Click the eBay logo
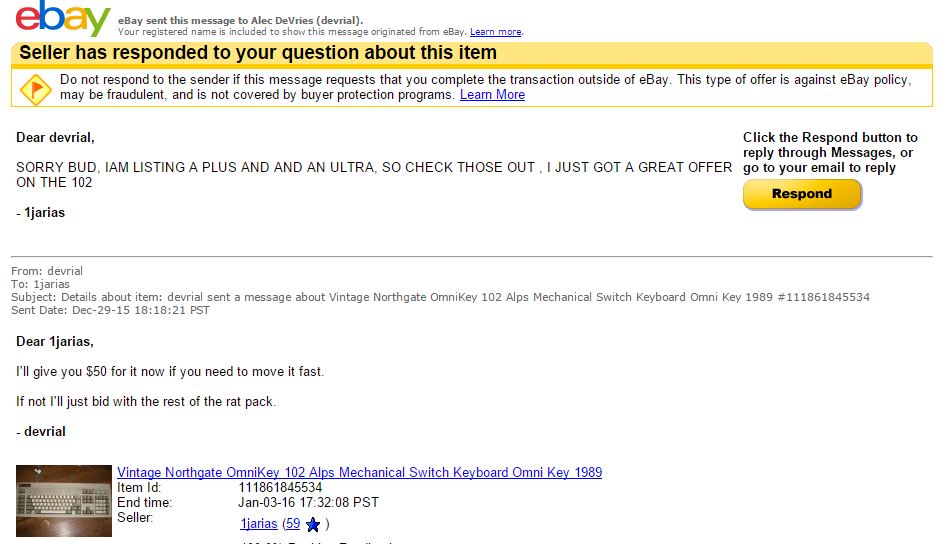This screenshot has width=946, height=544. coord(62,20)
